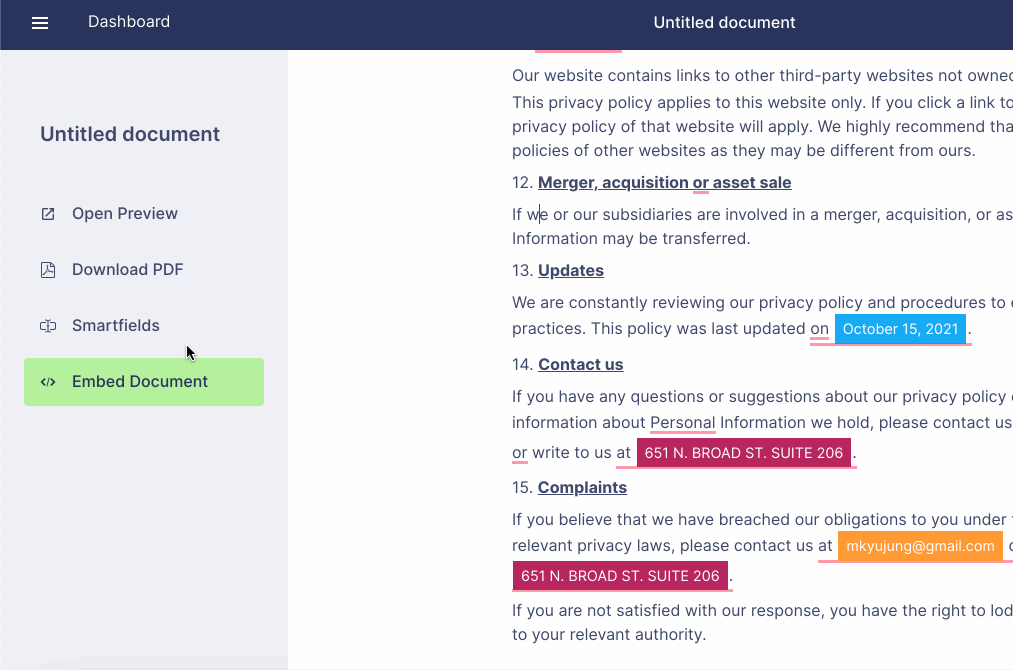
Task: Select the Embed Document menu label
Action: point(140,382)
